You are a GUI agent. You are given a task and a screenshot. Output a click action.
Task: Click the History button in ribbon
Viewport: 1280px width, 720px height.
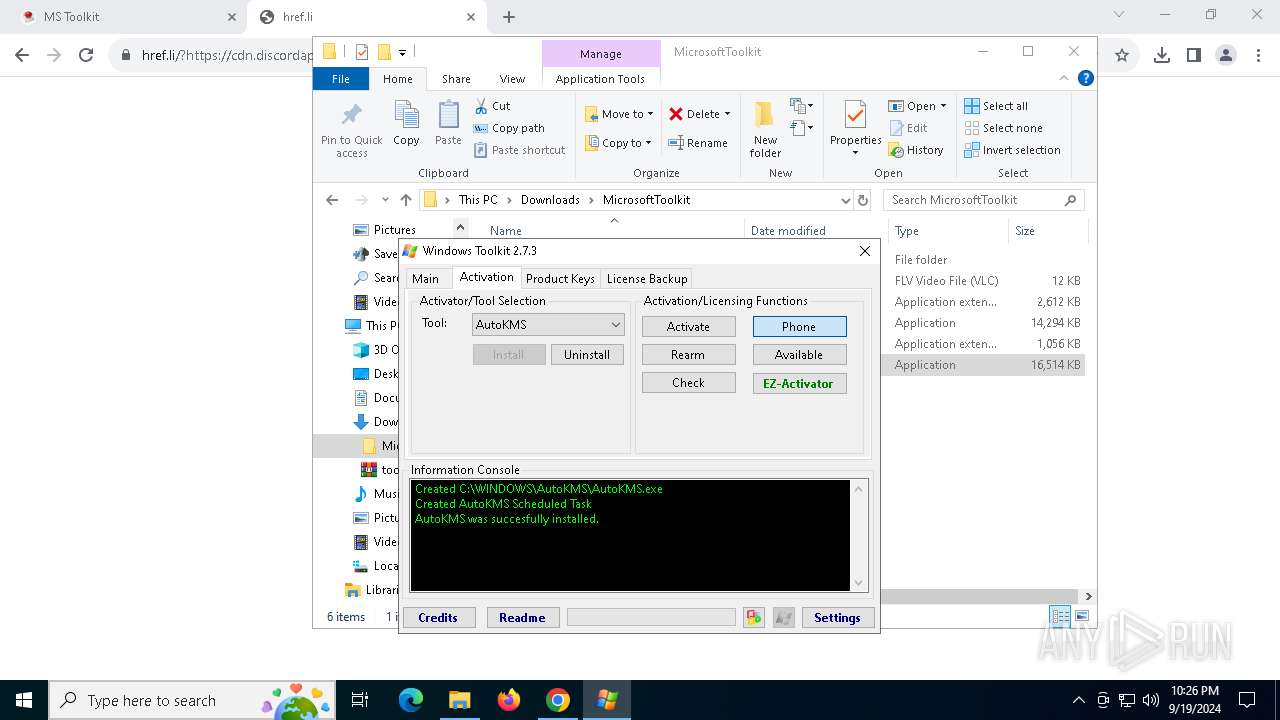(915, 150)
